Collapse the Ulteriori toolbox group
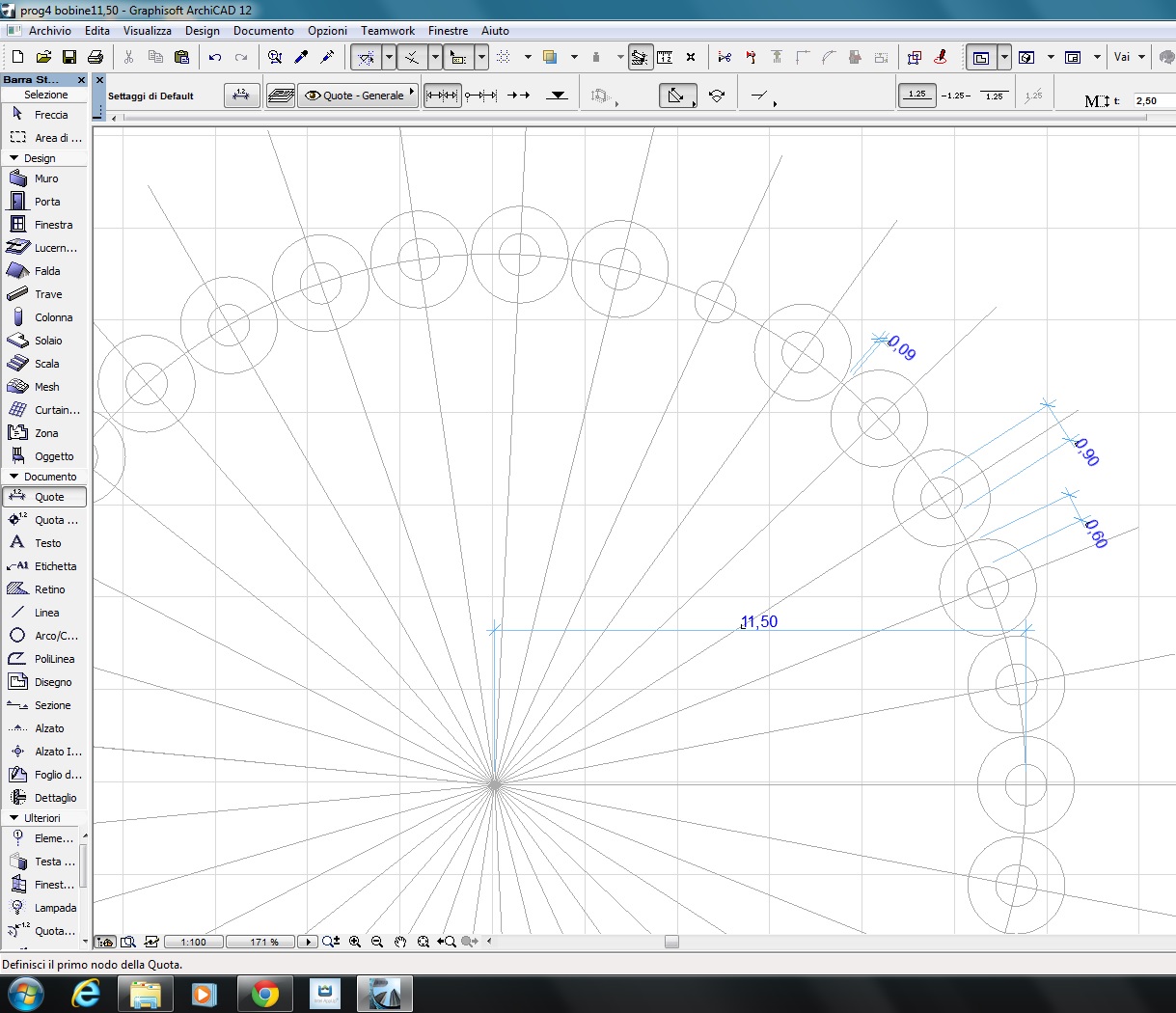Screen dimensions: 1176x1013 (x=14, y=817)
